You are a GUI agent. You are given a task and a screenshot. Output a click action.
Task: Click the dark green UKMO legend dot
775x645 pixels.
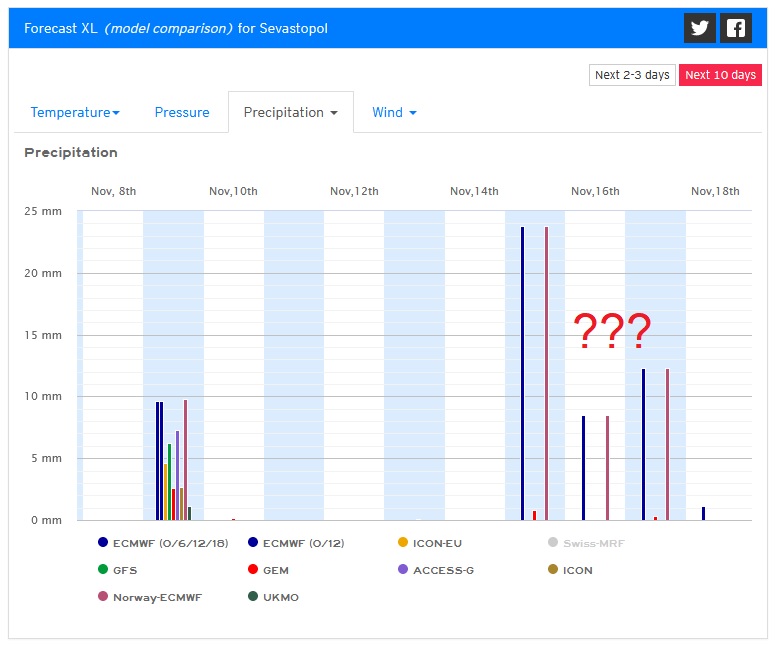click(253, 596)
